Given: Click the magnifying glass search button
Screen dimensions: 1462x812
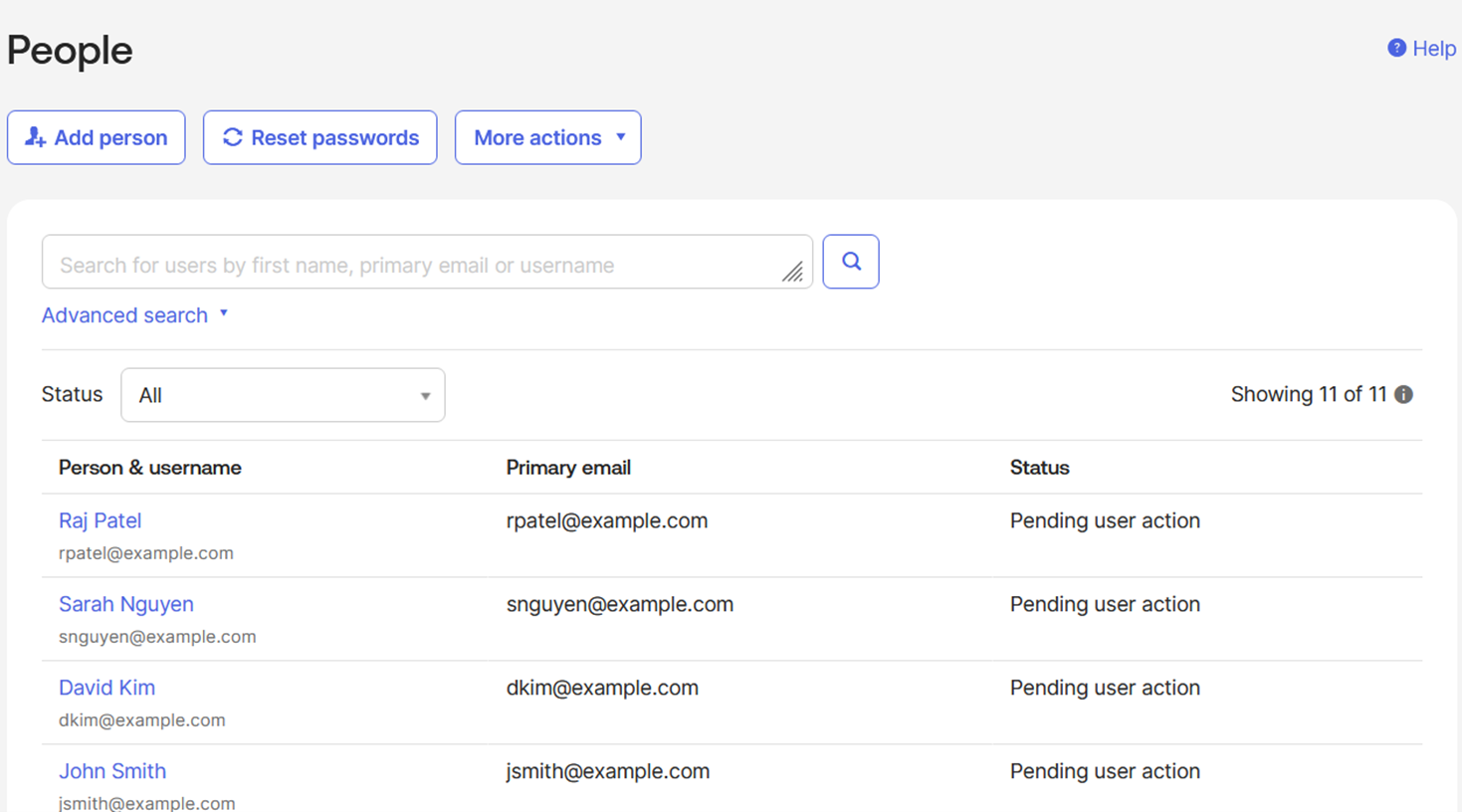Looking at the screenshot, I should click(x=850, y=262).
